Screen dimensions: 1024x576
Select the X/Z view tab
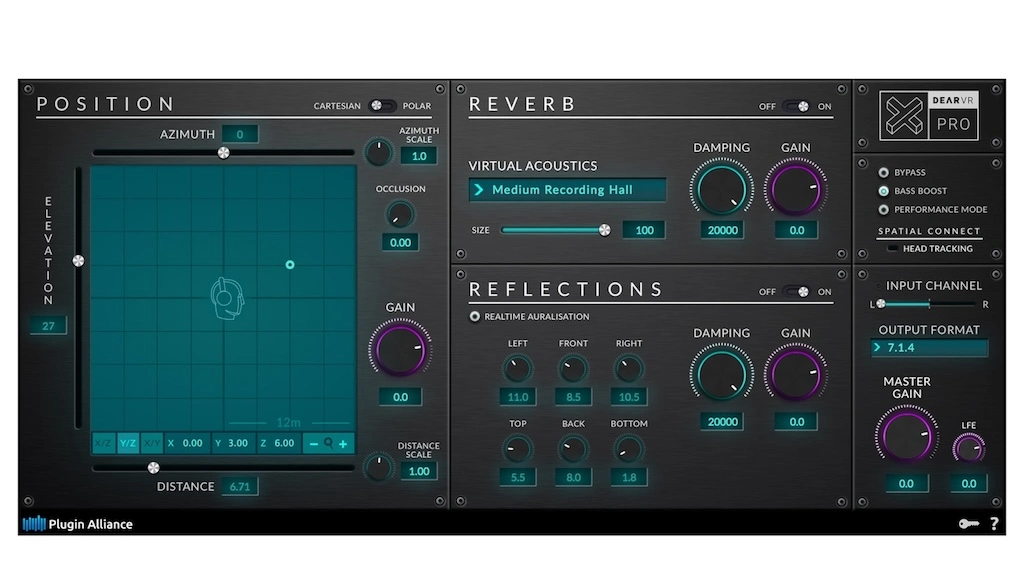[x=103, y=443]
